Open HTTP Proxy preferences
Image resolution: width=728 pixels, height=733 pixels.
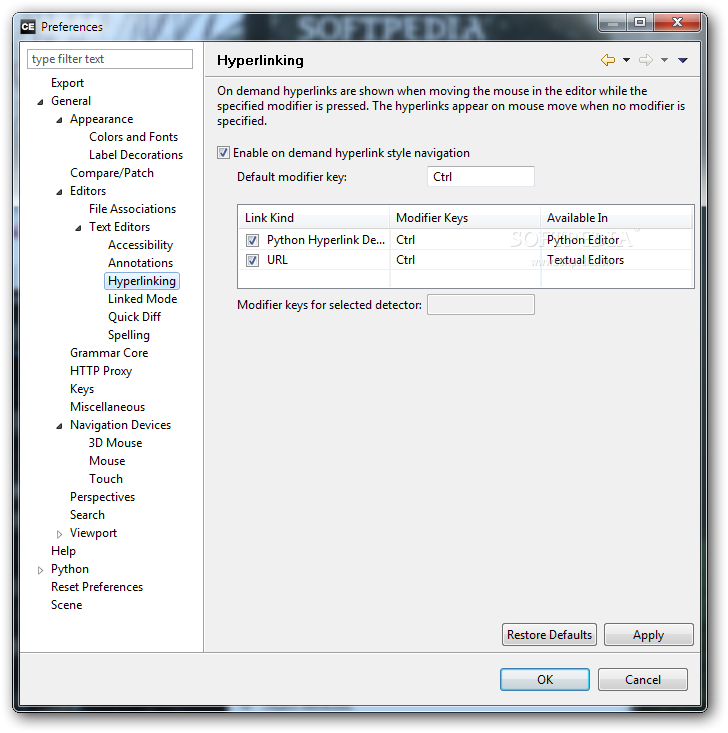[101, 371]
